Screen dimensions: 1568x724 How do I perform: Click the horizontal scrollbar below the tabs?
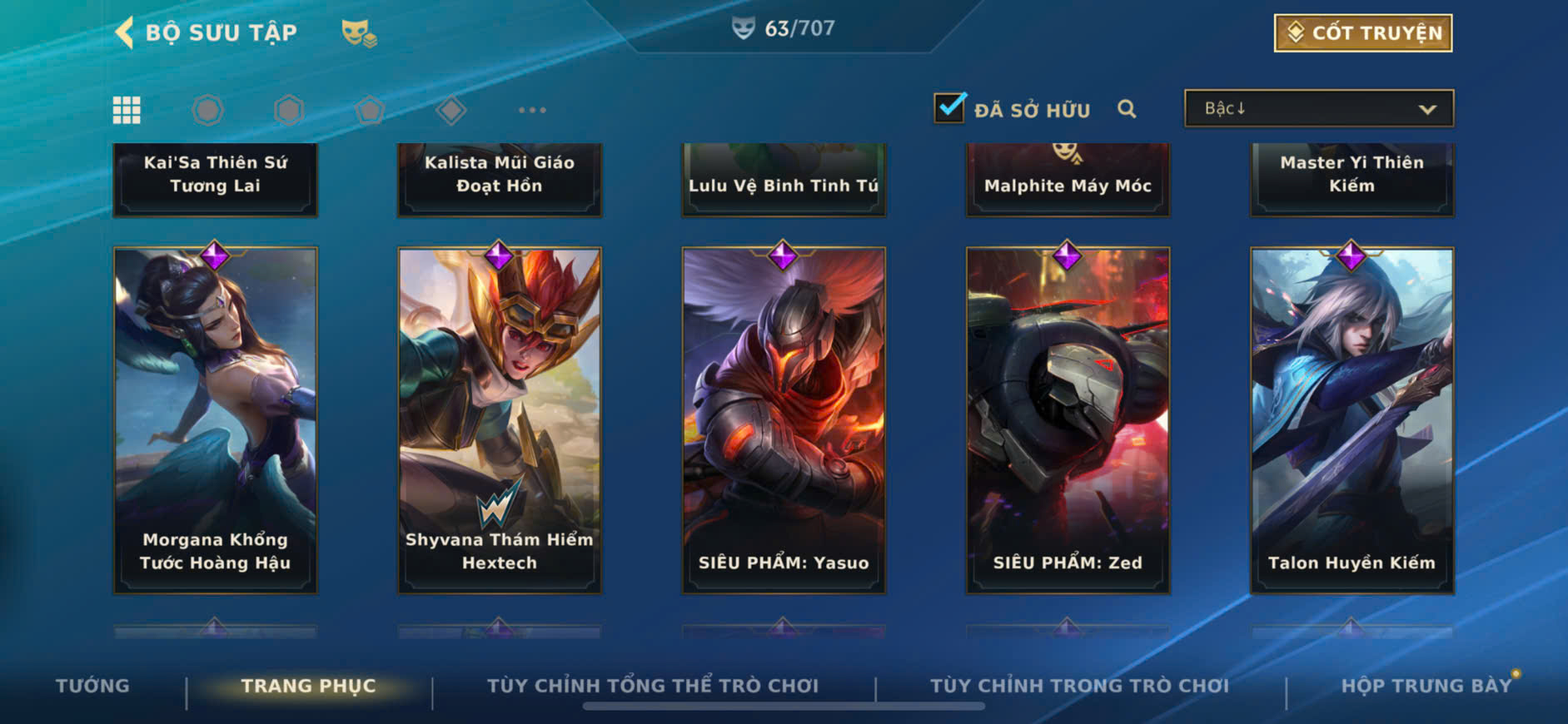[x=784, y=707]
